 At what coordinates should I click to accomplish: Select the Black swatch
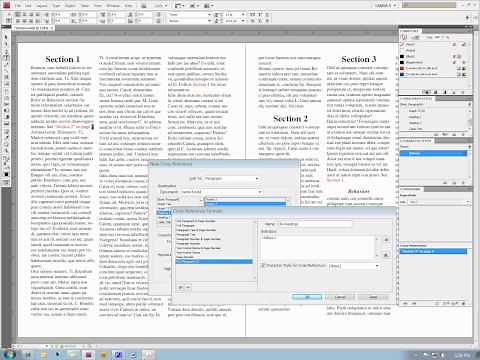tap(433, 56)
